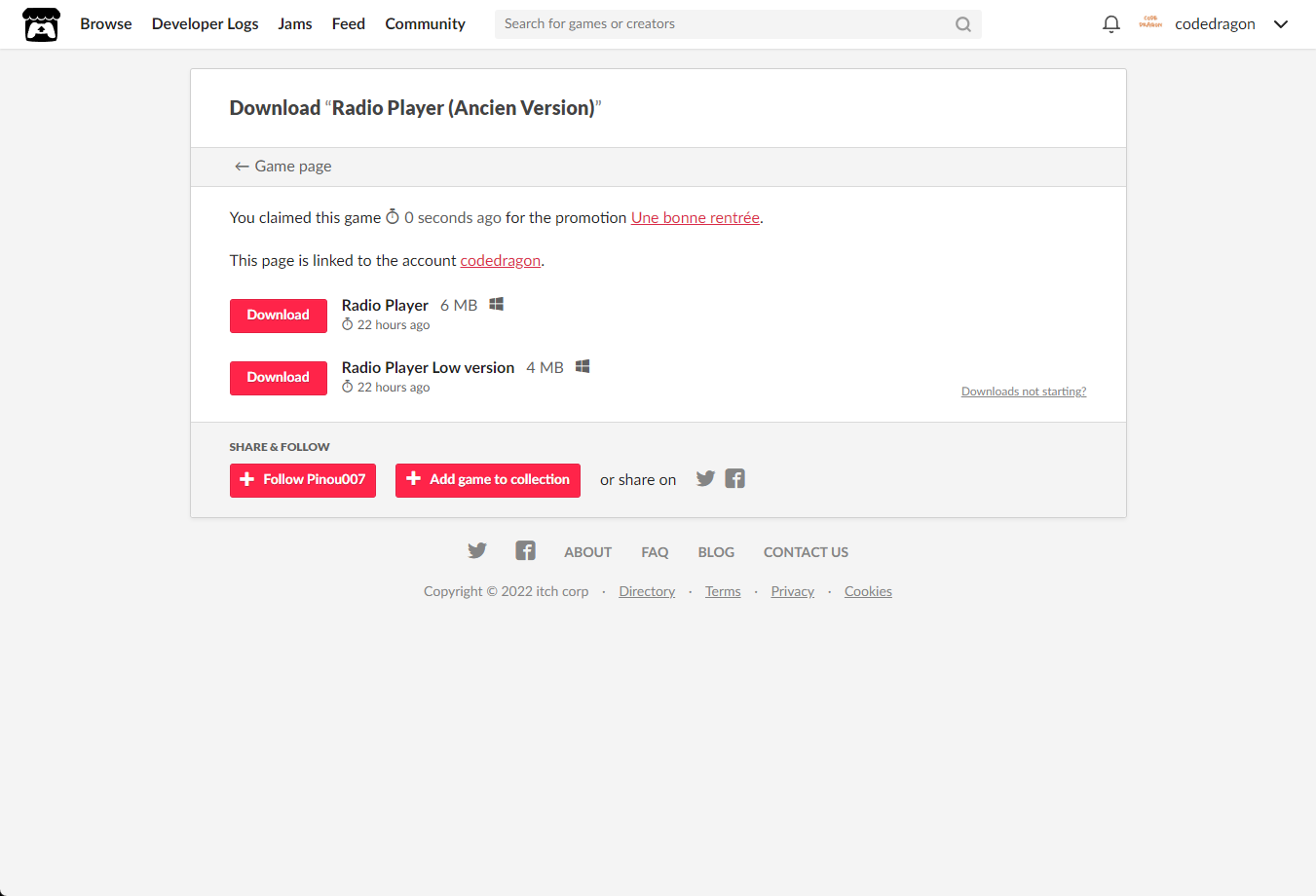
Task: Open the Community page
Action: (x=425, y=24)
